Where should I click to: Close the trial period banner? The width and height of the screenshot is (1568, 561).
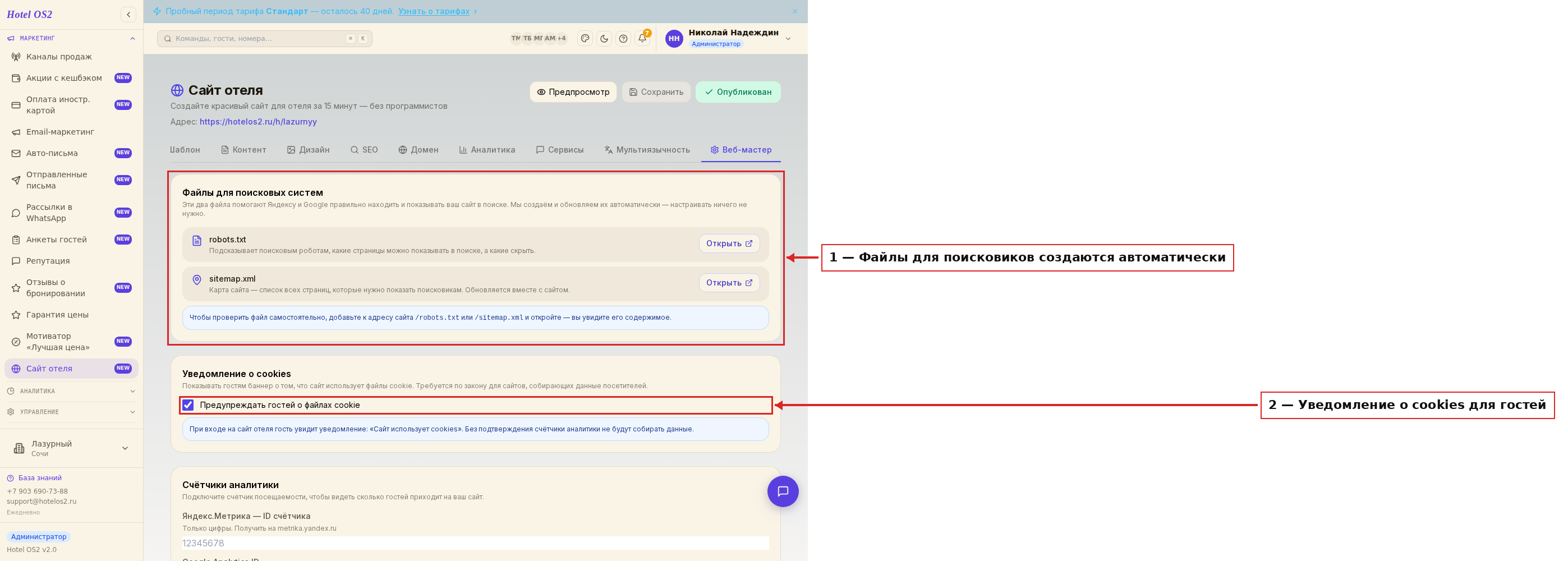tap(795, 11)
